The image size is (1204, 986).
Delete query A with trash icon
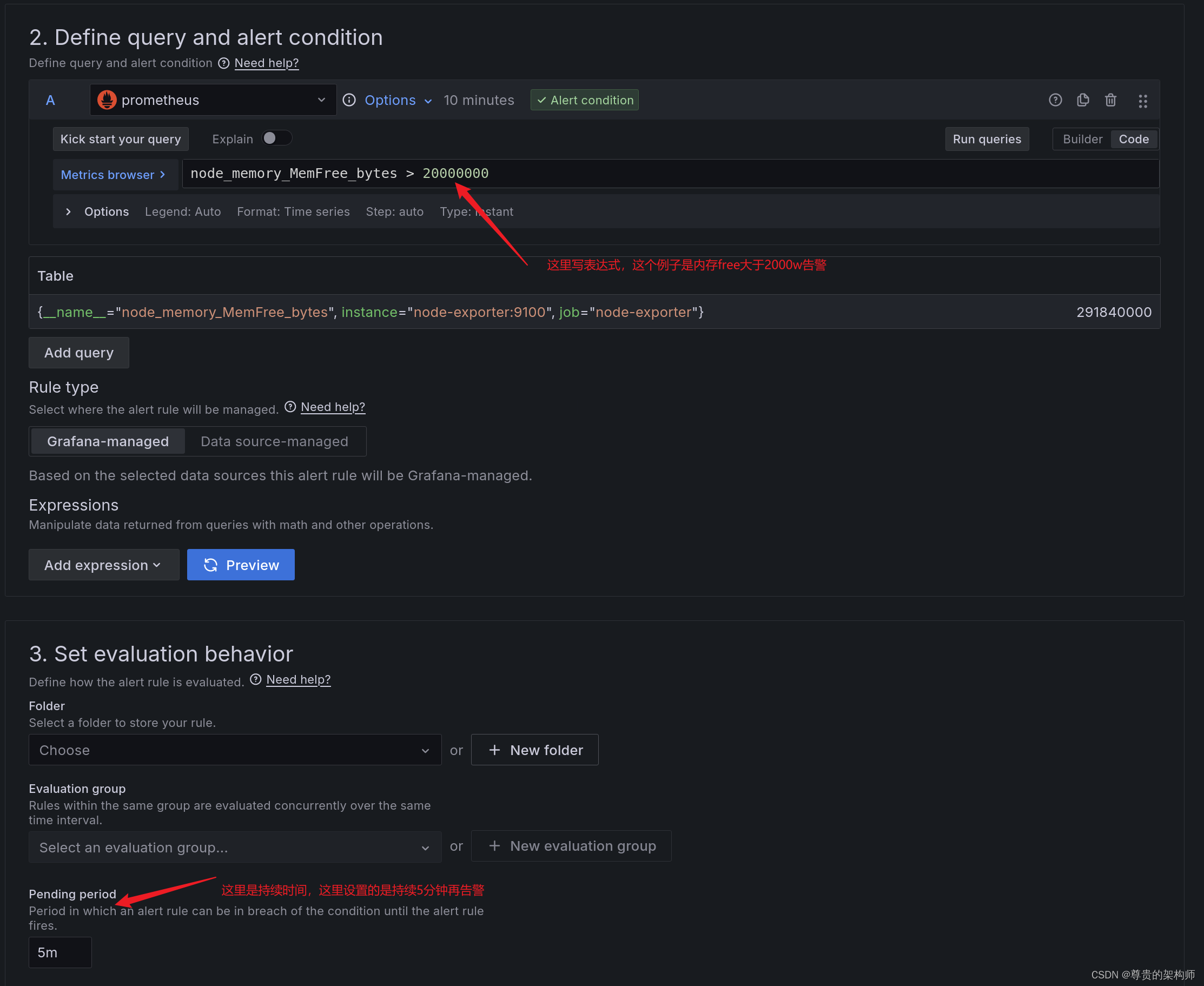(1111, 100)
